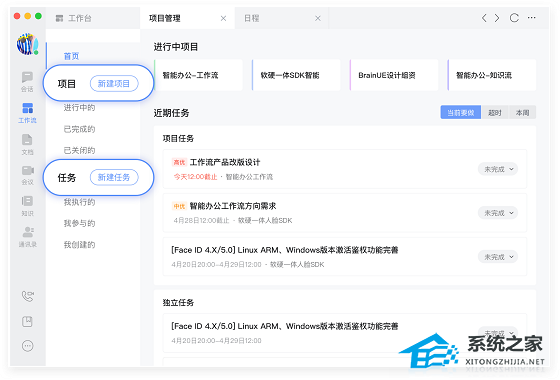This screenshot has height=380, width=560.
Task: Expand 未完成 dropdown for 工作流产品改版设计
Action: [x=498, y=169]
